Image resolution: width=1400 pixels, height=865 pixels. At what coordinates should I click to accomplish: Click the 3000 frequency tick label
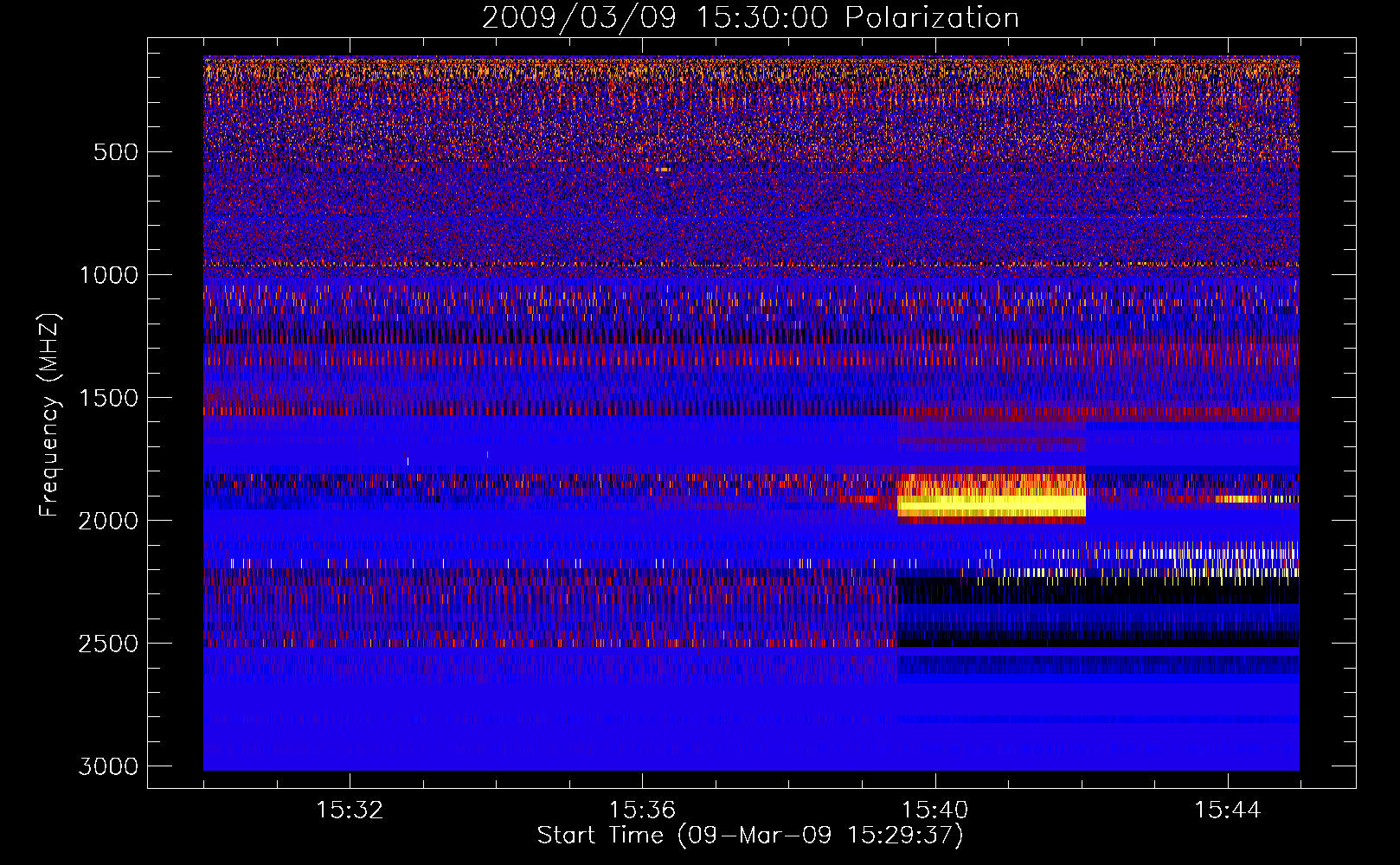108,766
